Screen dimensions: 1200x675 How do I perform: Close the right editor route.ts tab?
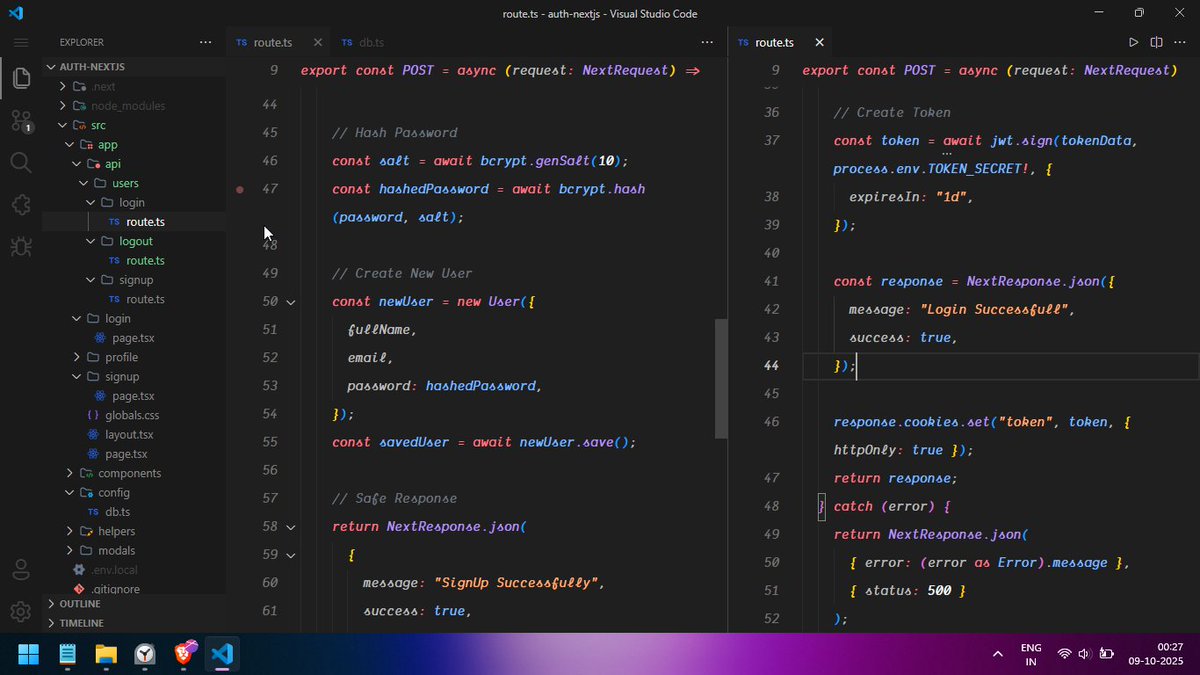(x=819, y=43)
